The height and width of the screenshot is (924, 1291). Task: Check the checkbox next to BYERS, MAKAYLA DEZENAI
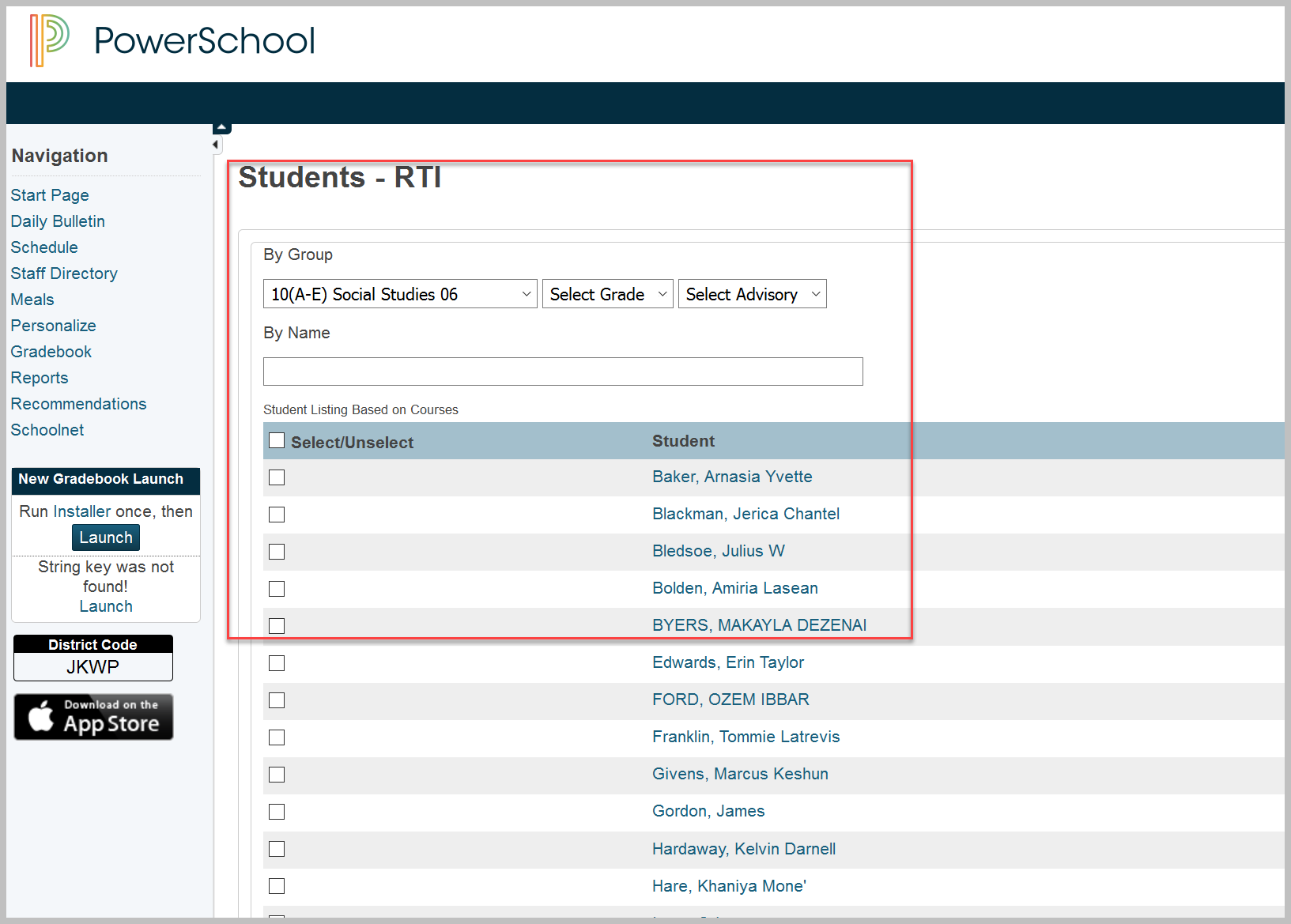[x=276, y=625]
